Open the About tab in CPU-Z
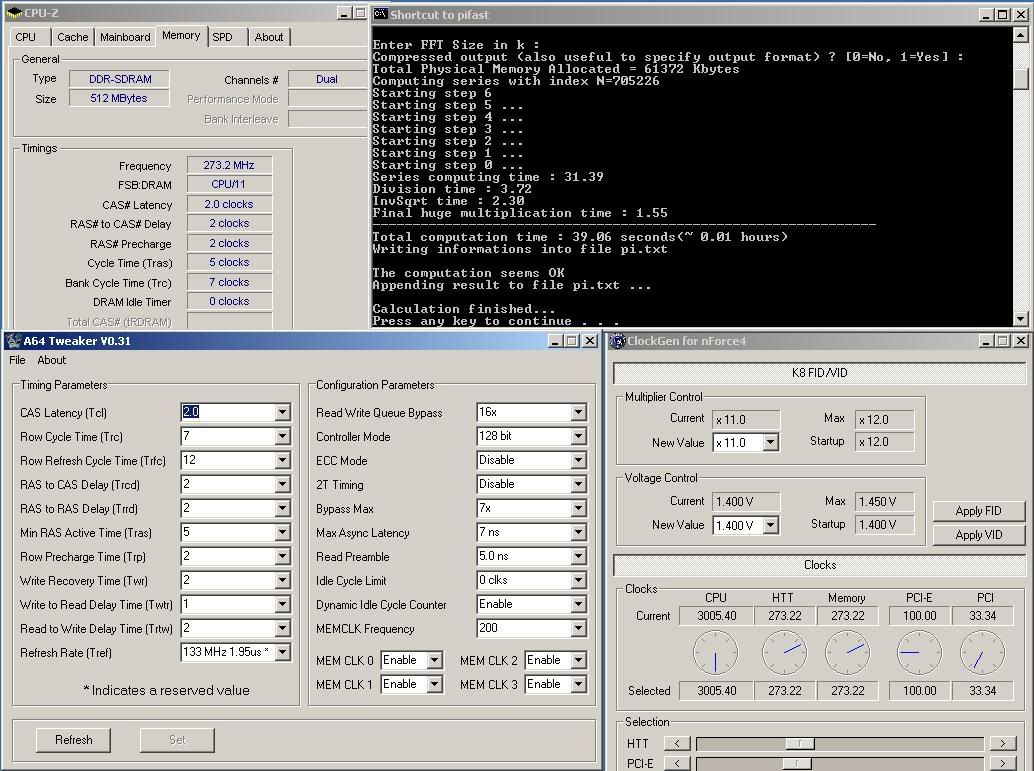 [x=269, y=37]
